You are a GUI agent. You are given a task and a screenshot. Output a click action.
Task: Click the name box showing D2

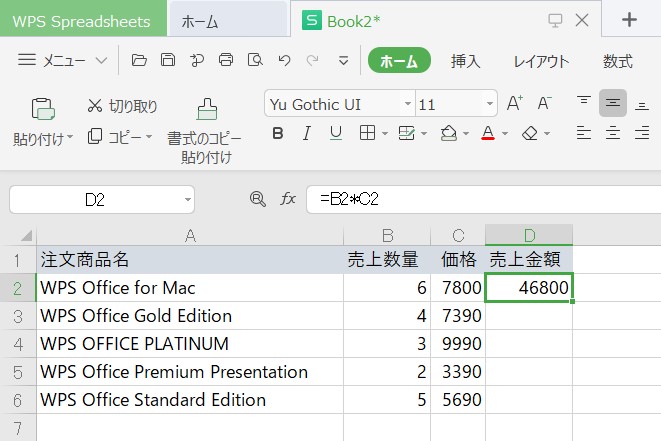click(x=94, y=199)
